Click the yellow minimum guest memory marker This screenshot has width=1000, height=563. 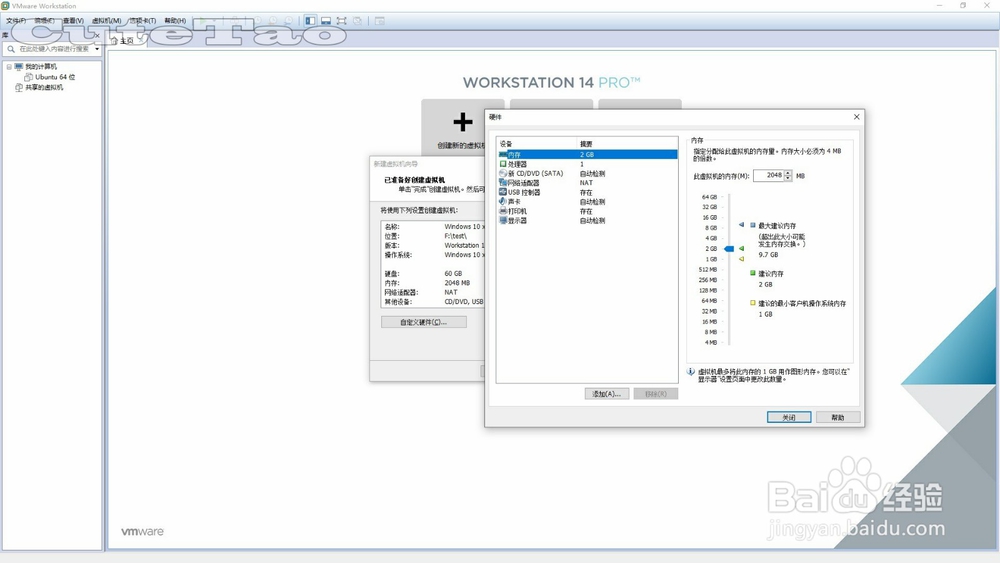click(x=741, y=259)
